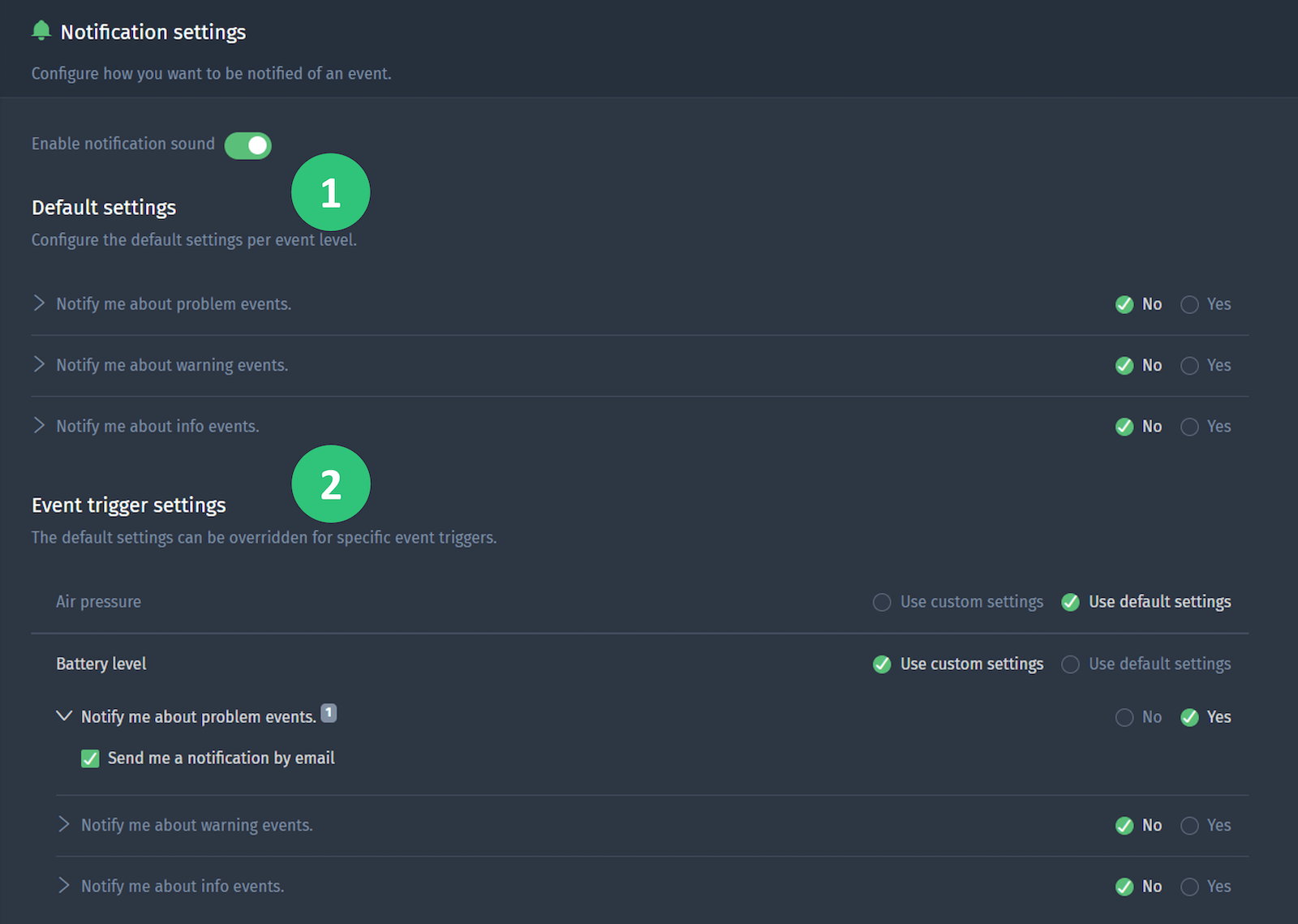The height and width of the screenshot is (924, 1298).
Task: Select Yes for default info events
Action: click(1189, 426)
